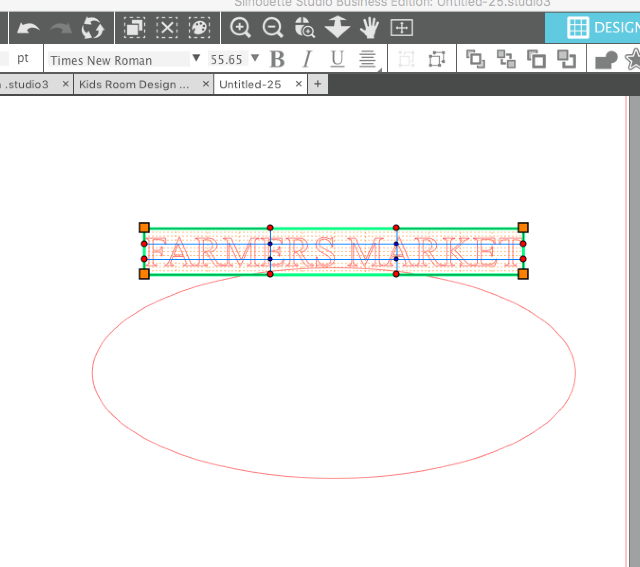Image resolution: width=640 pixels, height=567 pixels.
Task: Click the Select by Color icon
Action: (x=199, y=28)
